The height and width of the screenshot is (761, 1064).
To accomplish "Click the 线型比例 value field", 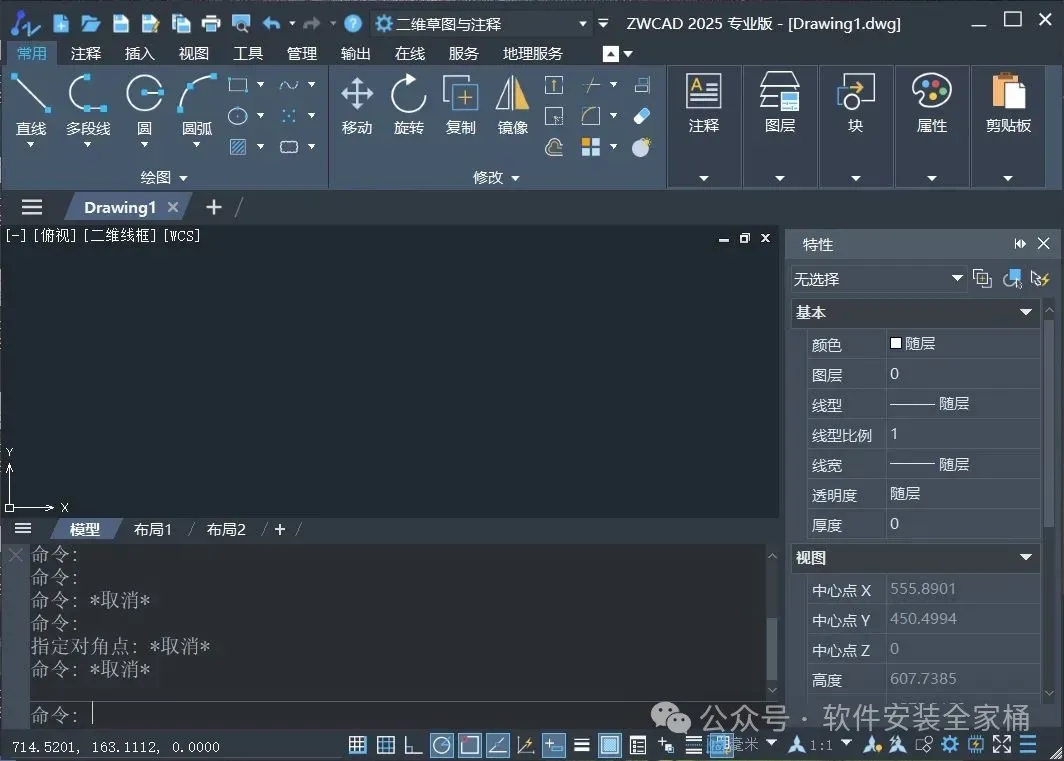I will (963, 434).
